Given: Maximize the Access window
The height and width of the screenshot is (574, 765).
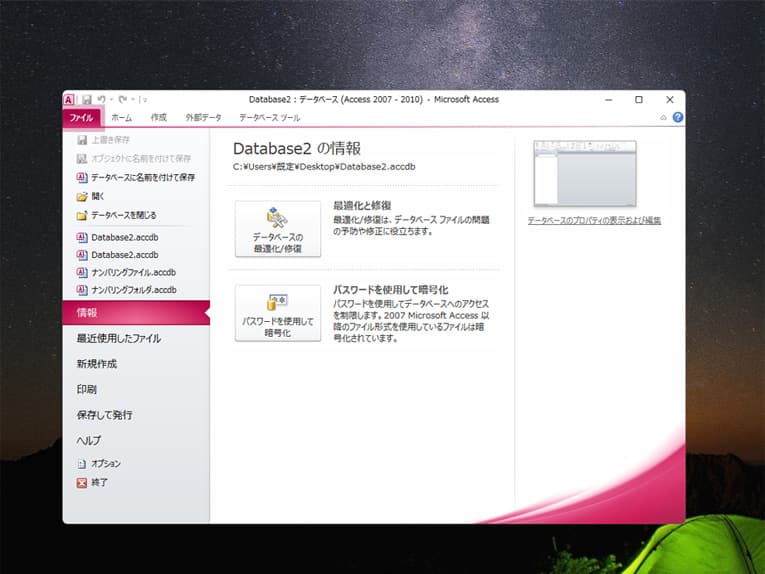Looking at the screenshot, I should (x=639, y=99).
